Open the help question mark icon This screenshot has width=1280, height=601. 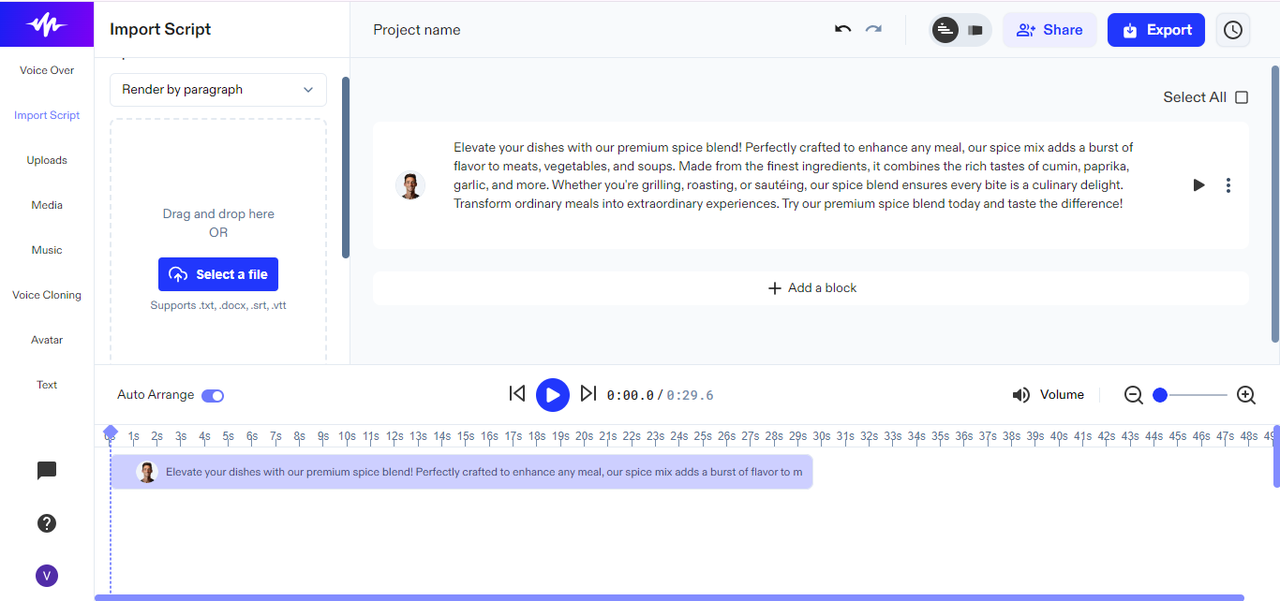[46, 523]
